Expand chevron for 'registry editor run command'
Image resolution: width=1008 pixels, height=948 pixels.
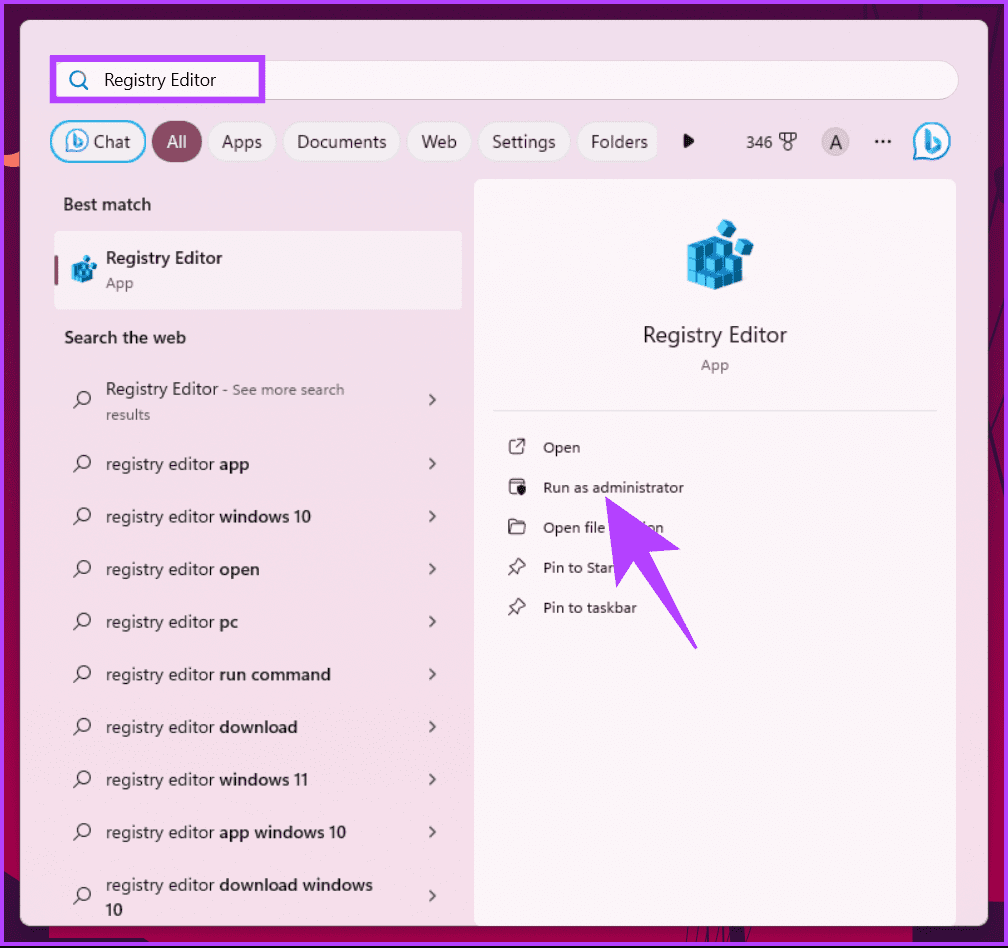pyautogui.click(x=433, y=674)
